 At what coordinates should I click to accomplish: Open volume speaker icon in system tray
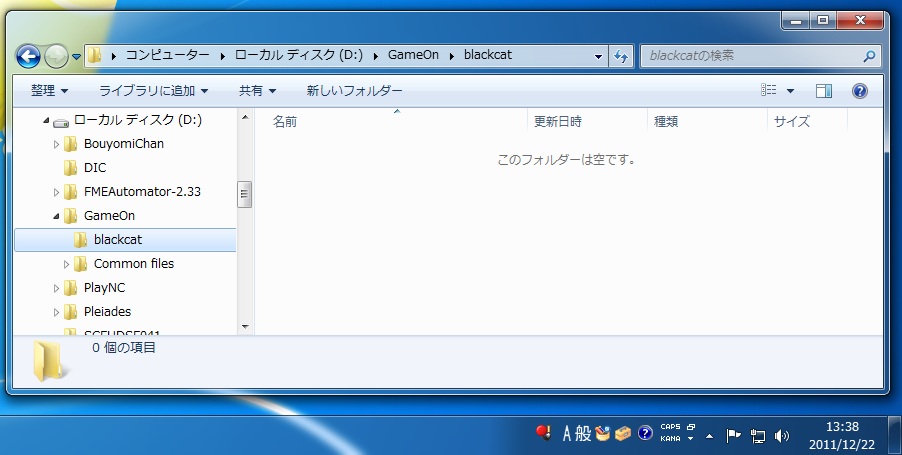(781, 435)
